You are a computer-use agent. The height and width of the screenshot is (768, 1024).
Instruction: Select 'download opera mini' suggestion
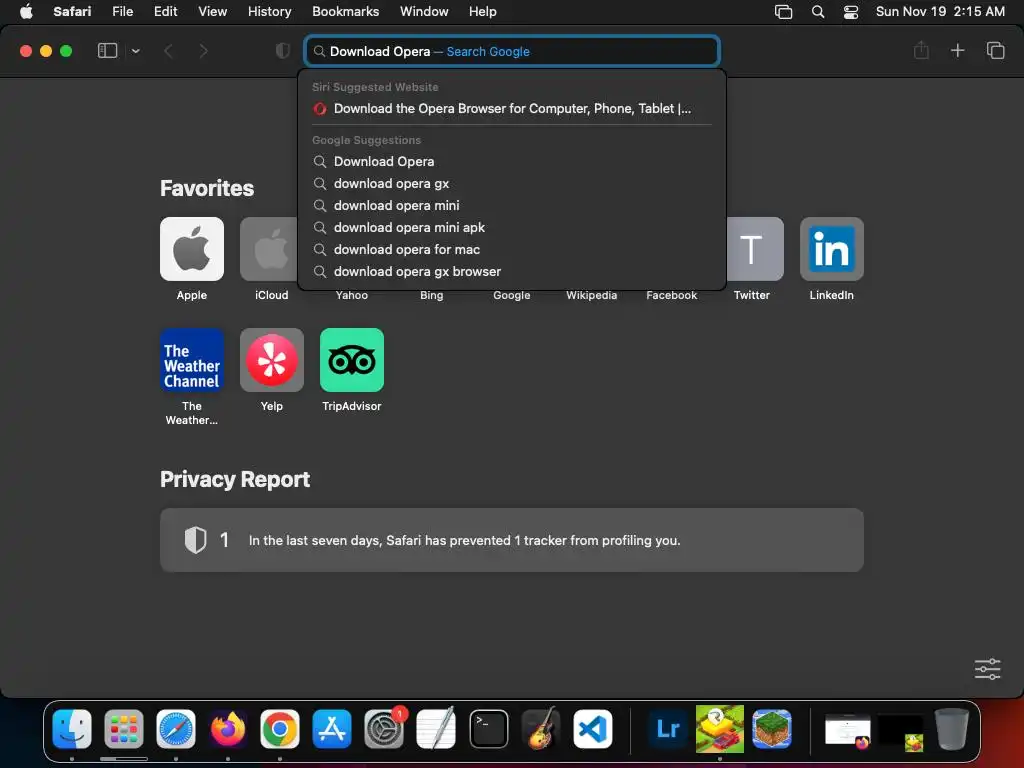point(512,205)
